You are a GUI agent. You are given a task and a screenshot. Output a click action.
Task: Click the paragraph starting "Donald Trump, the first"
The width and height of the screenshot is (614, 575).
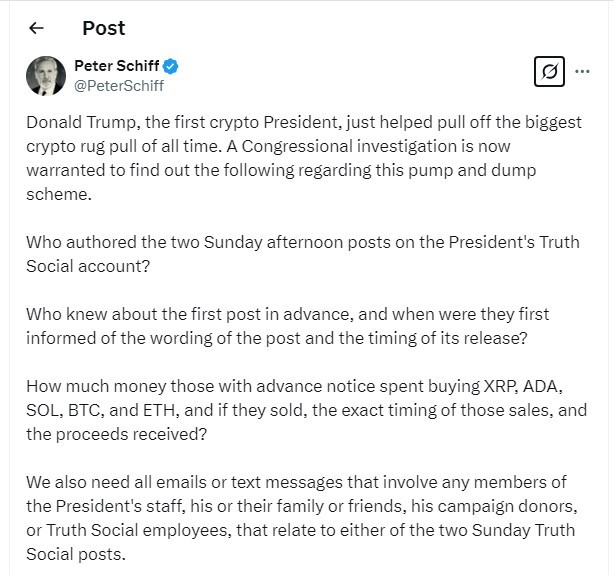(300, 148)
